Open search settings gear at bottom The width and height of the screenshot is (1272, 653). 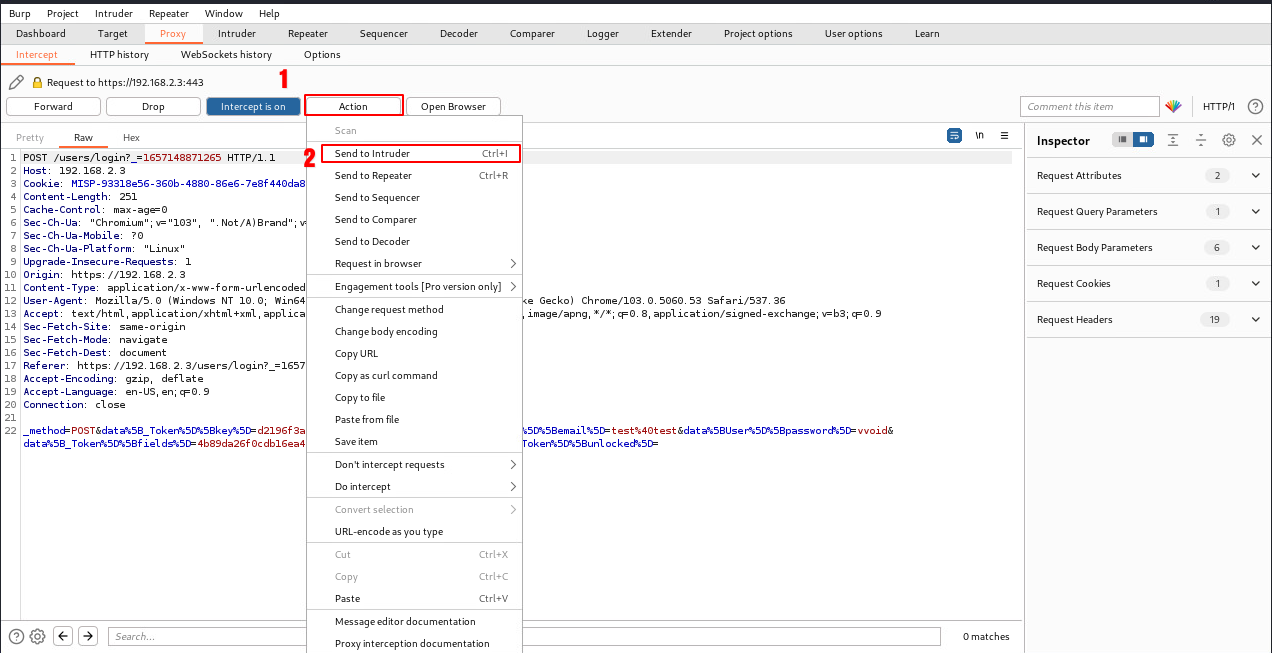coord(37,636)
